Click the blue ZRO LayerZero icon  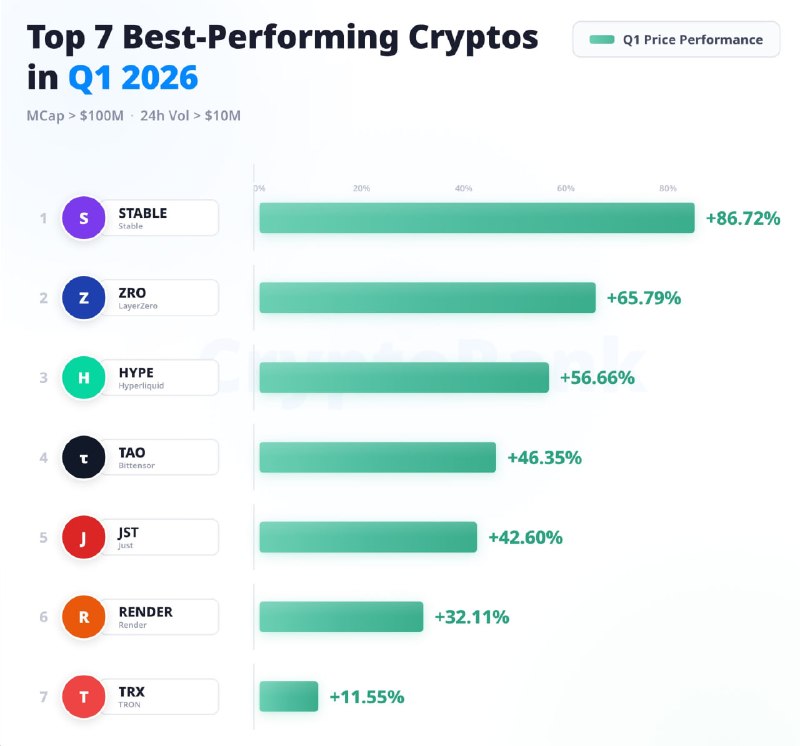[x=84, y=297]
